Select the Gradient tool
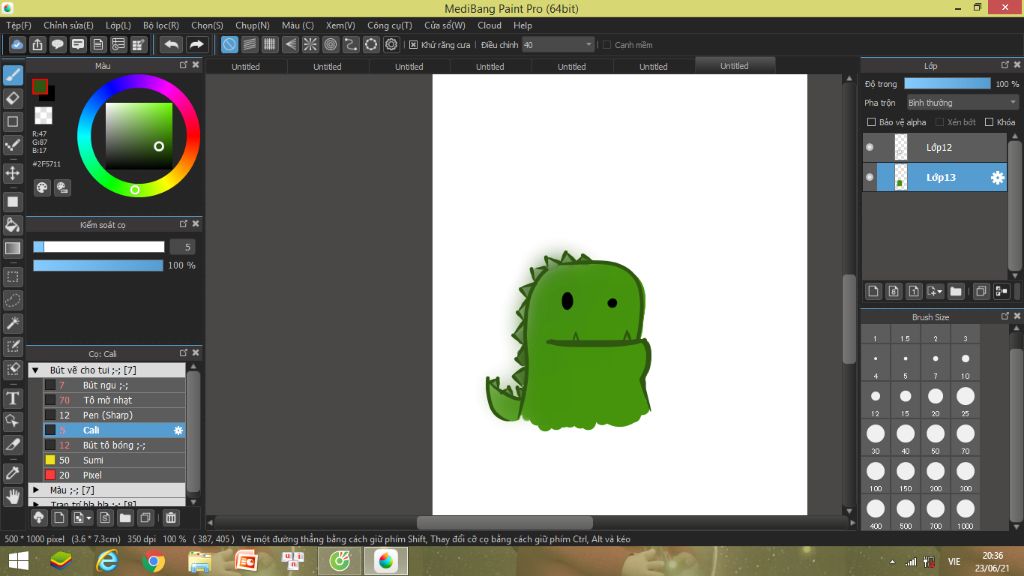The image size is (1024, 576). coord(12,248)
